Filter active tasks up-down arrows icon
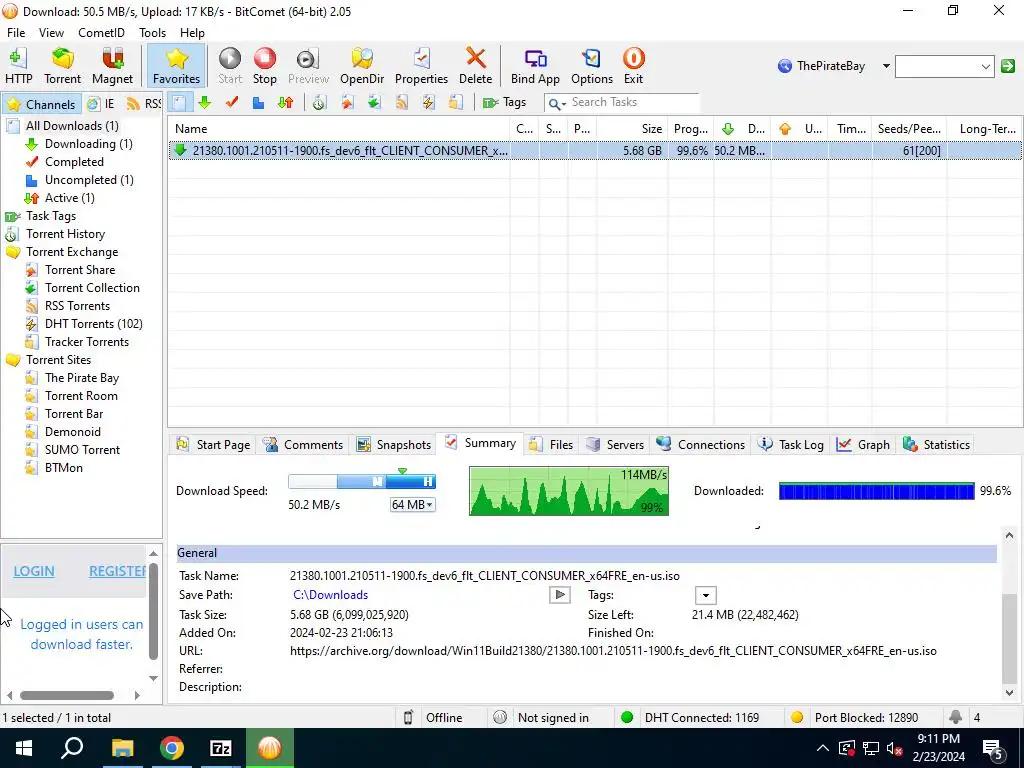 click(x=285, y=103)
